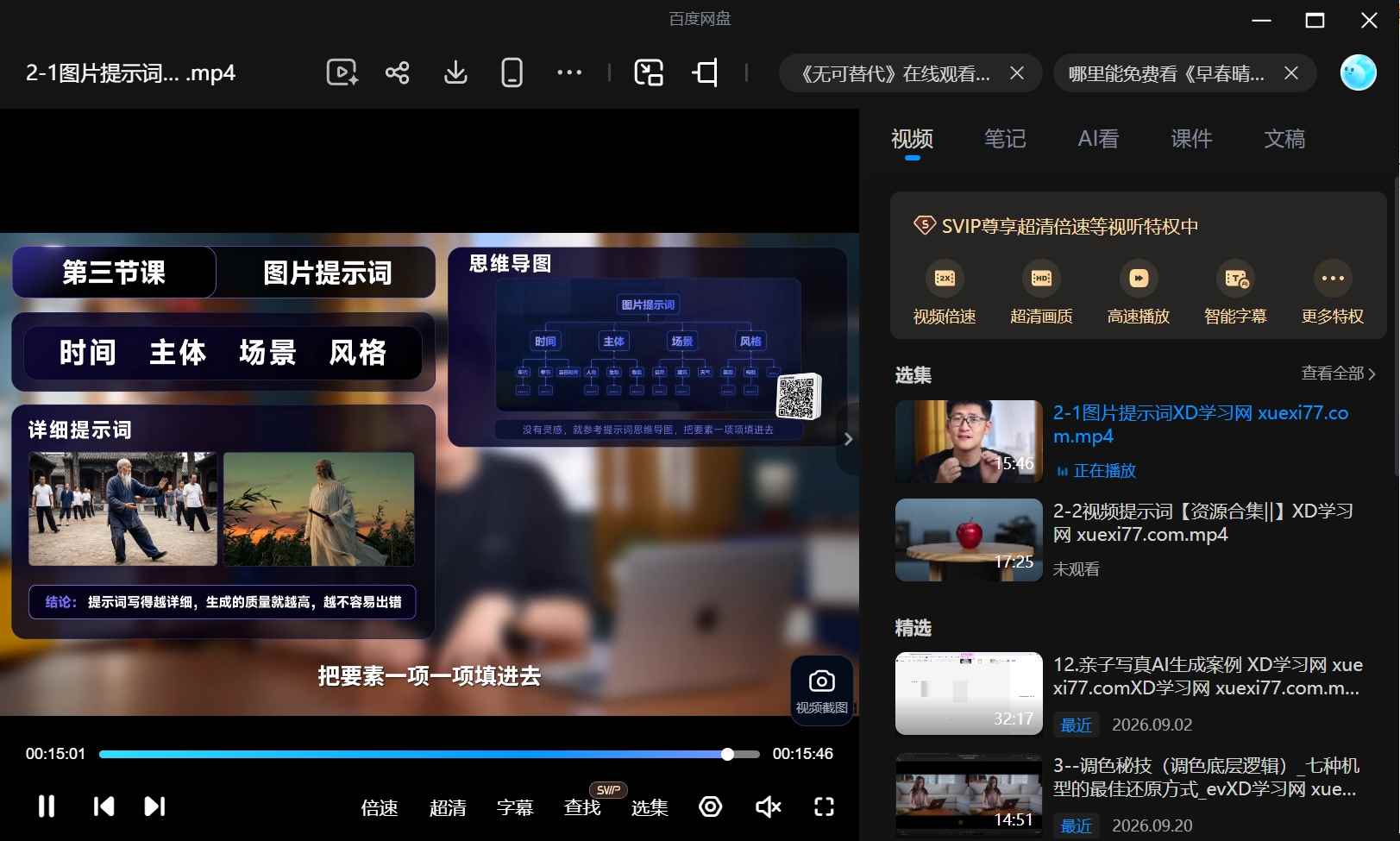The width and height of the screenshot is (1400, 841).
Task: Open the three-dot more options menu
Action: pos(569,73)
